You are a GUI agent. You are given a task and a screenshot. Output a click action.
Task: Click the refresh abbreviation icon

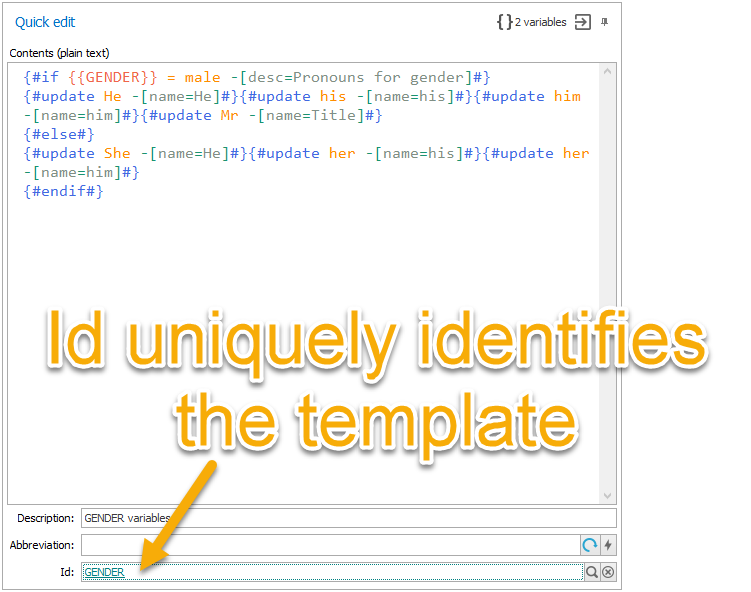590,545
